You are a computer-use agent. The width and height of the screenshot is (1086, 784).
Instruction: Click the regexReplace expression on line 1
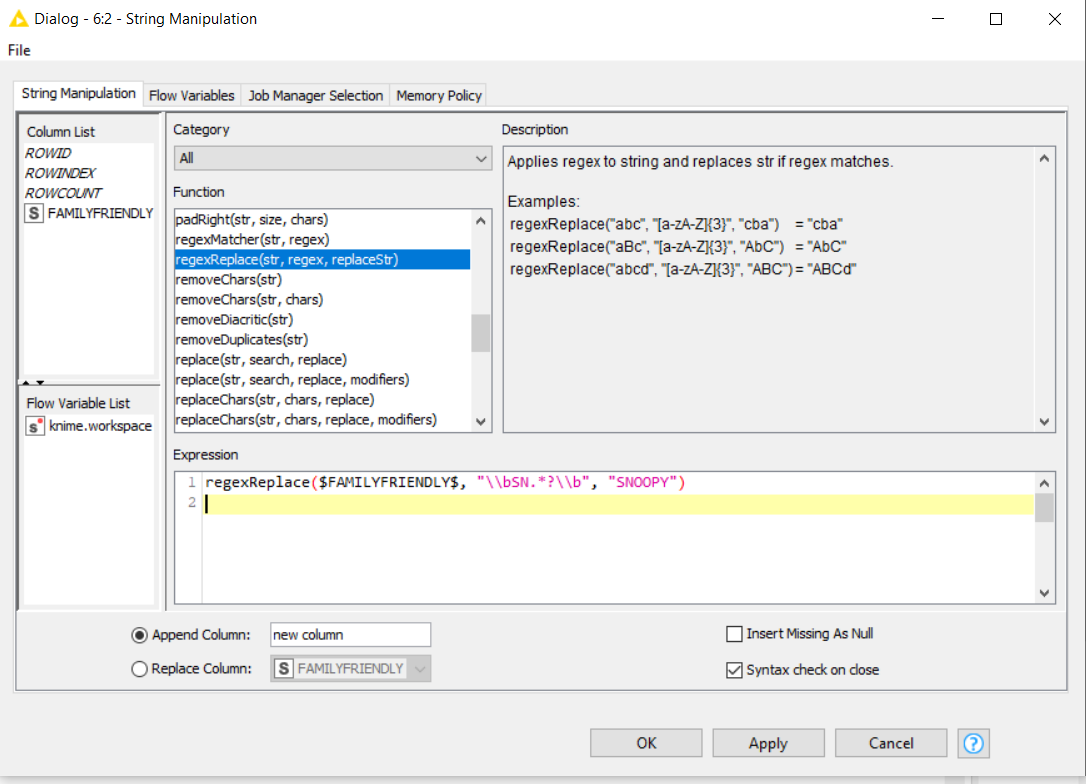pyautogui.click(x=445, y=483)
